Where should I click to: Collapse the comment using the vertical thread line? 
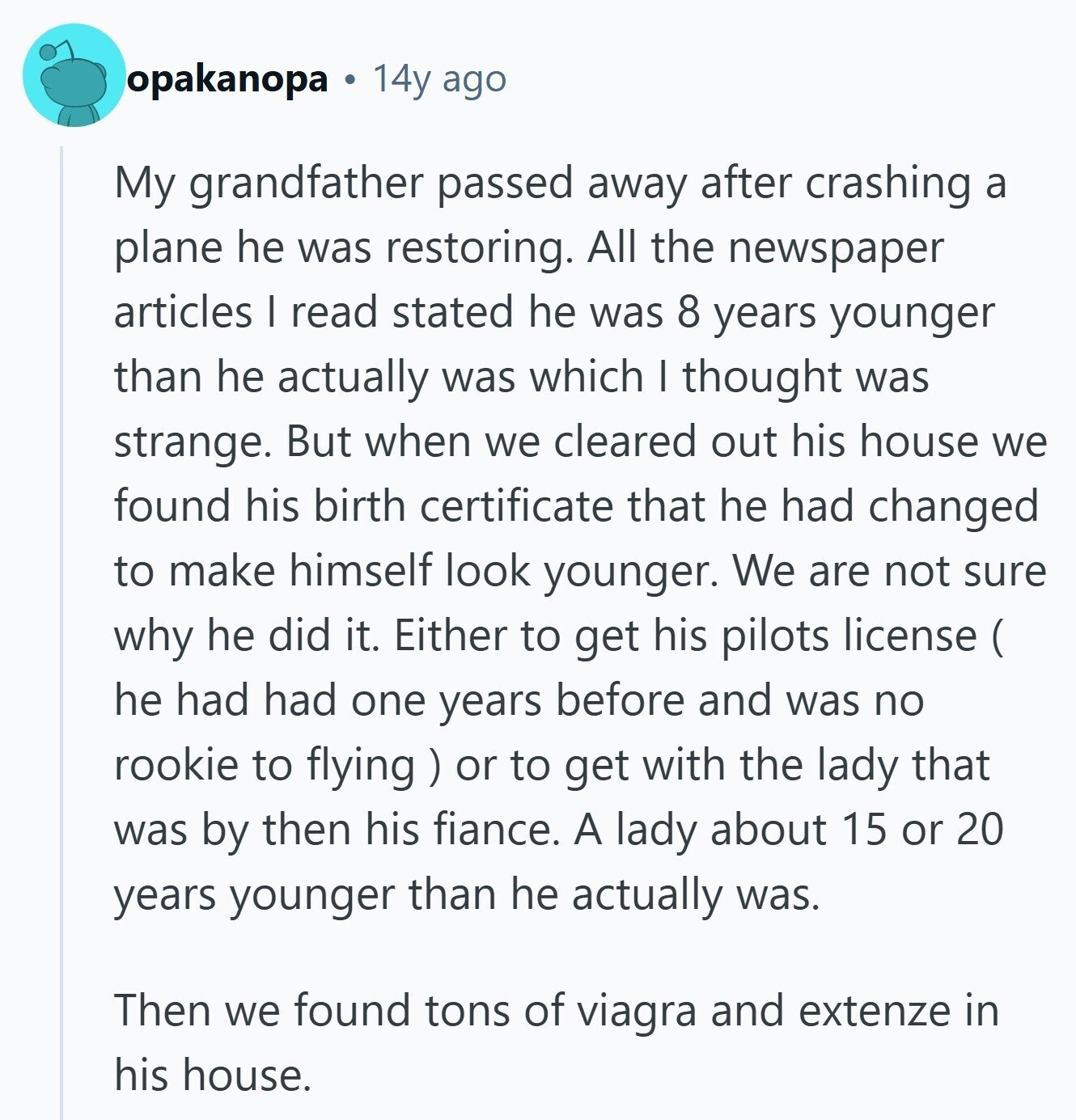tap(61, 631)
